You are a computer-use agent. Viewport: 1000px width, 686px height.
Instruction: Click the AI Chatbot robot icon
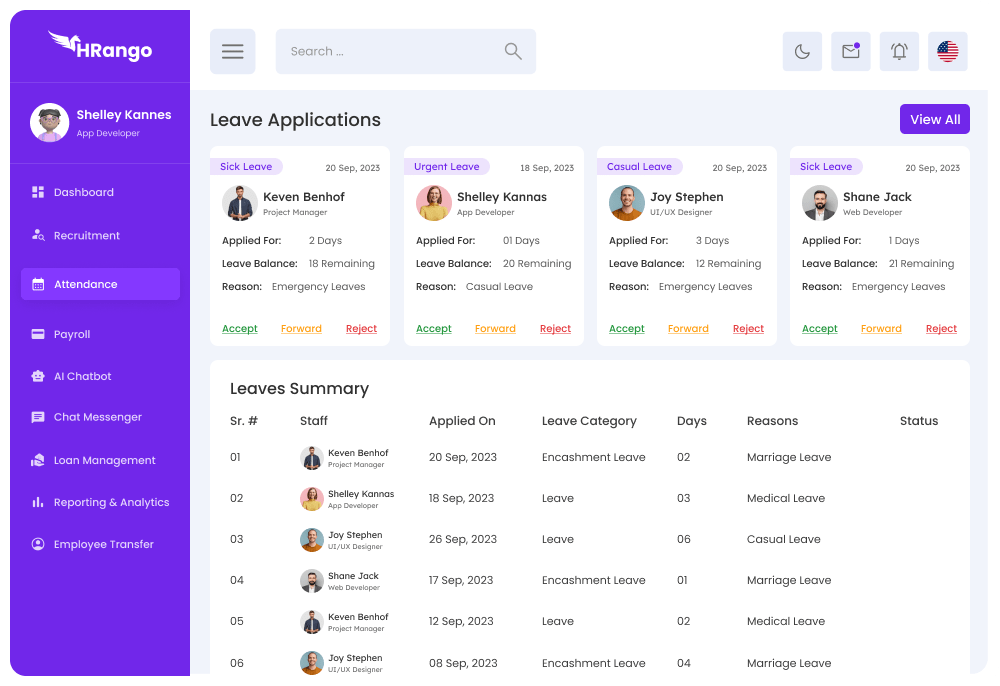click(38, 377)
